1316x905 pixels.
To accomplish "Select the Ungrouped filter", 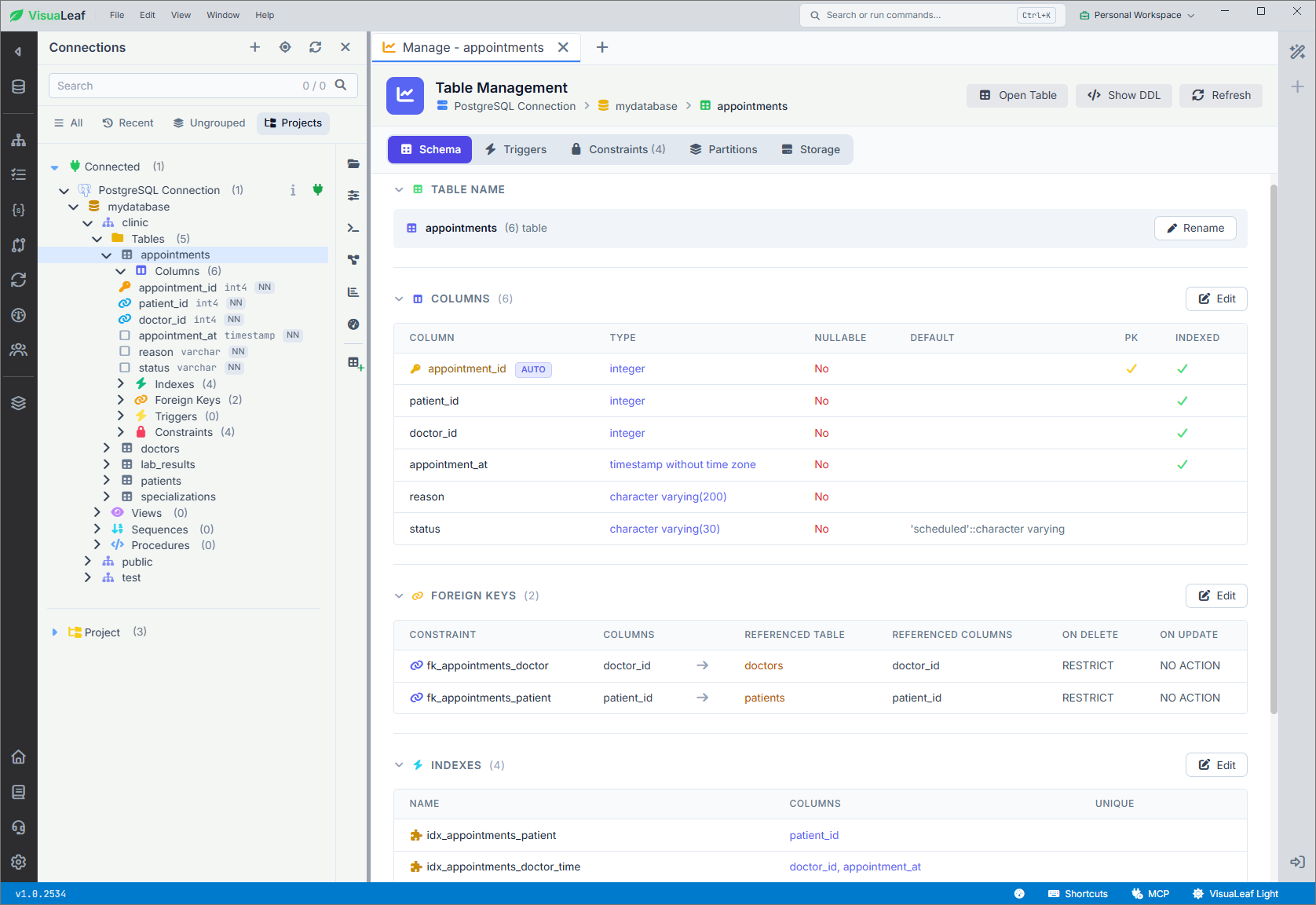I will coord(209,123).
